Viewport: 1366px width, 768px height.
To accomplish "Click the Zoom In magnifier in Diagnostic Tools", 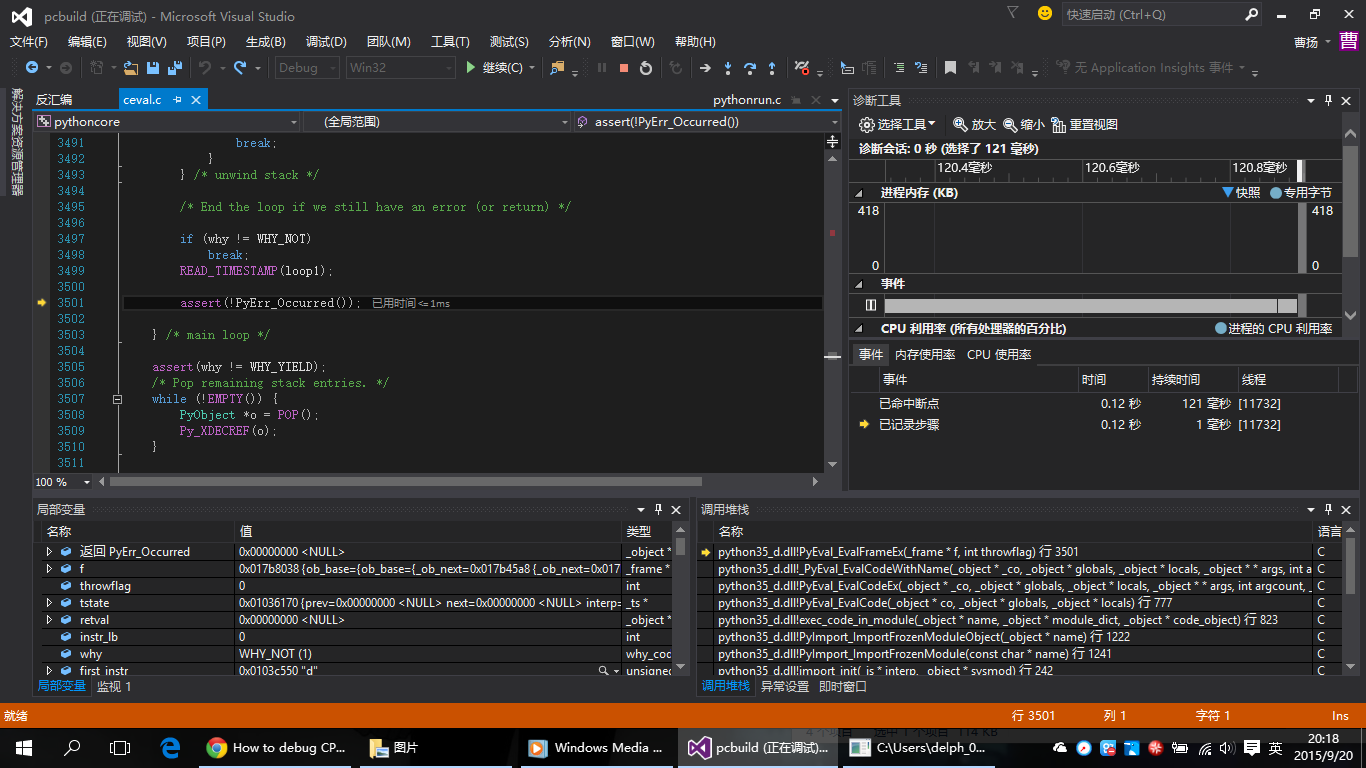I will [960, 125].
